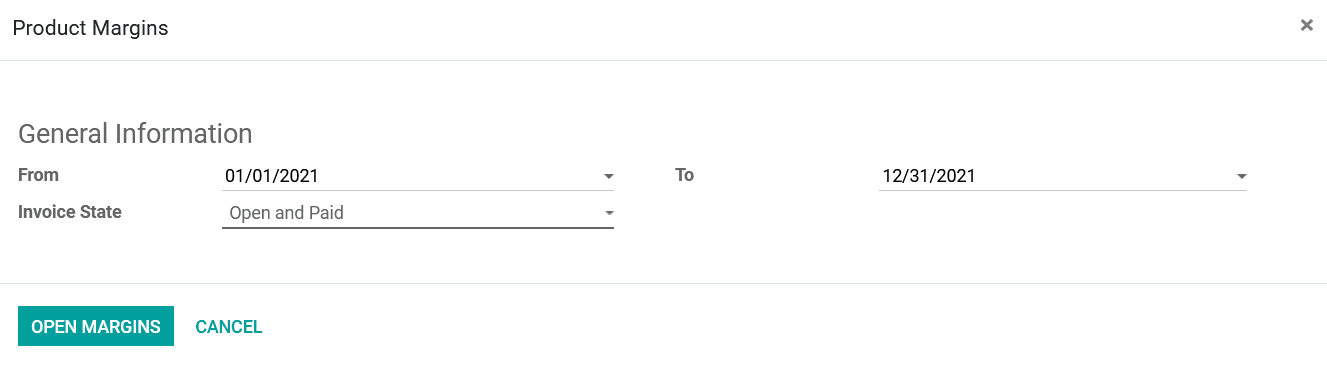Click the Product Margins dialog title
This screenshot has width=1327, height=371.
90,29
